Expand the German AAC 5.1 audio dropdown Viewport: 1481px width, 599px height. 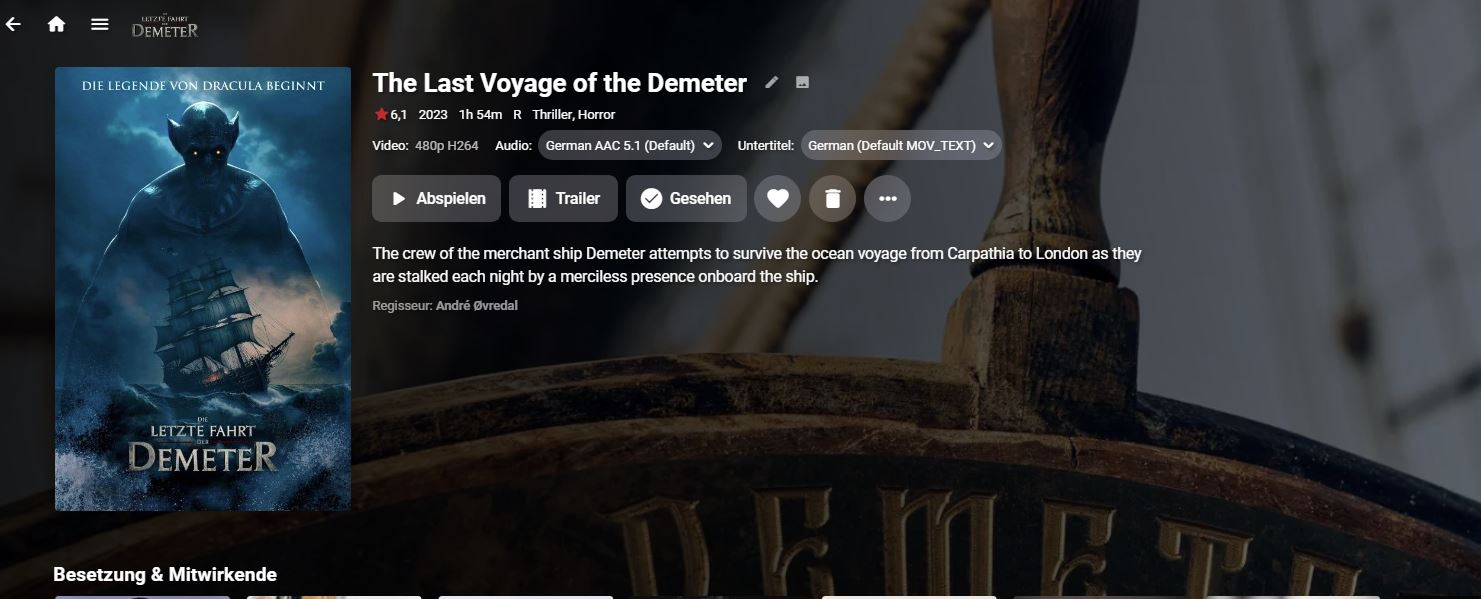[630, 145]
